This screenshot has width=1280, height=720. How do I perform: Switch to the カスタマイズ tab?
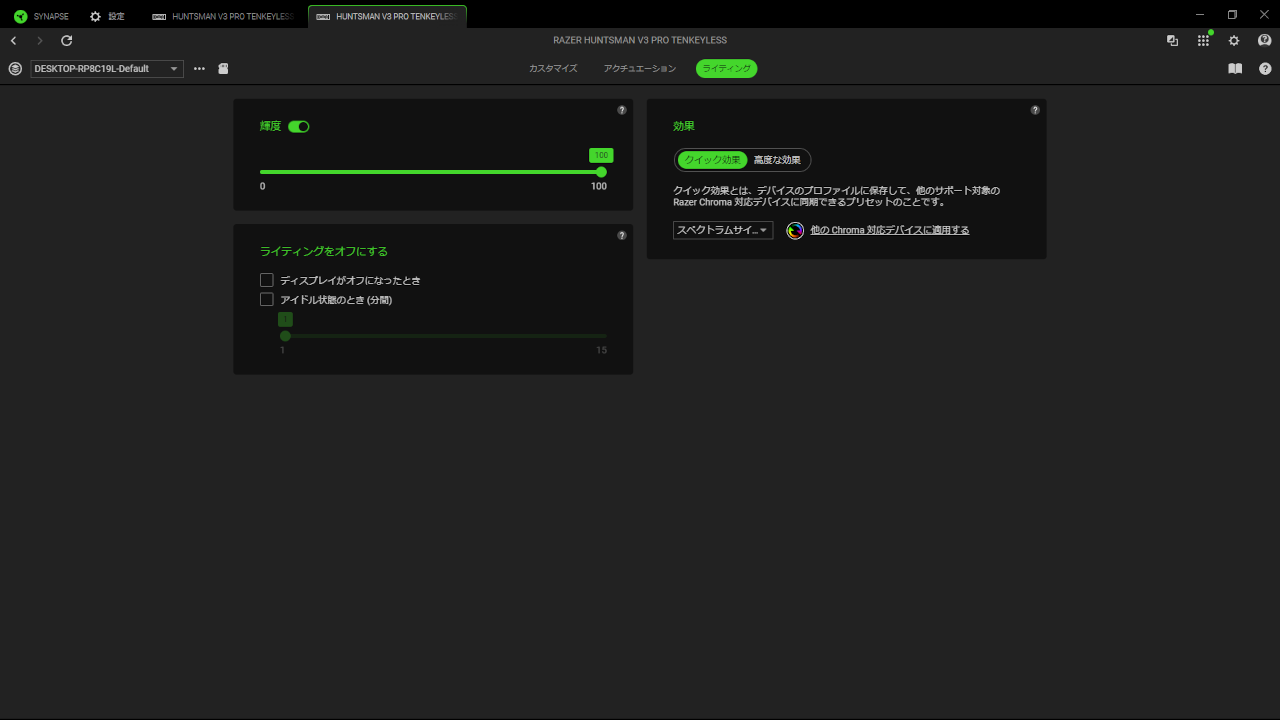[x=553, y=69]
